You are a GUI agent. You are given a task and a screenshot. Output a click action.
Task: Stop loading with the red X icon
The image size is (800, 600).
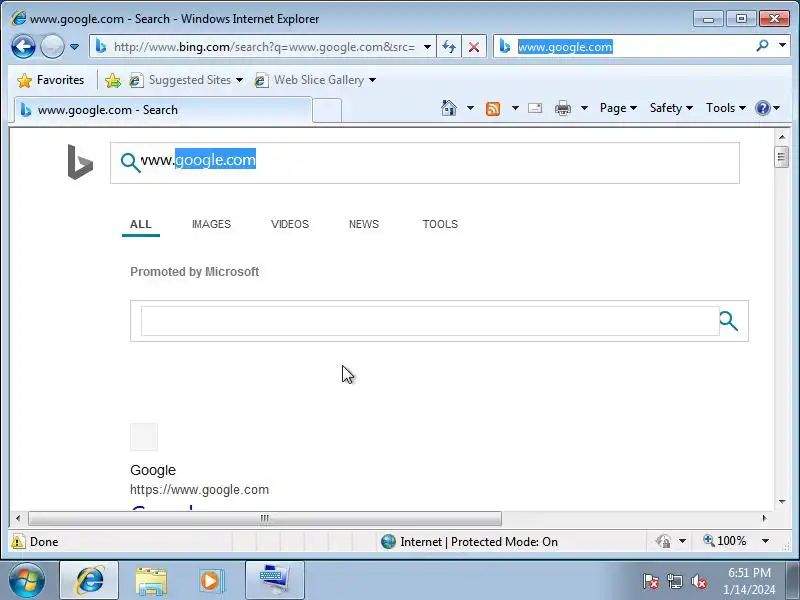[x=473, y=47]
